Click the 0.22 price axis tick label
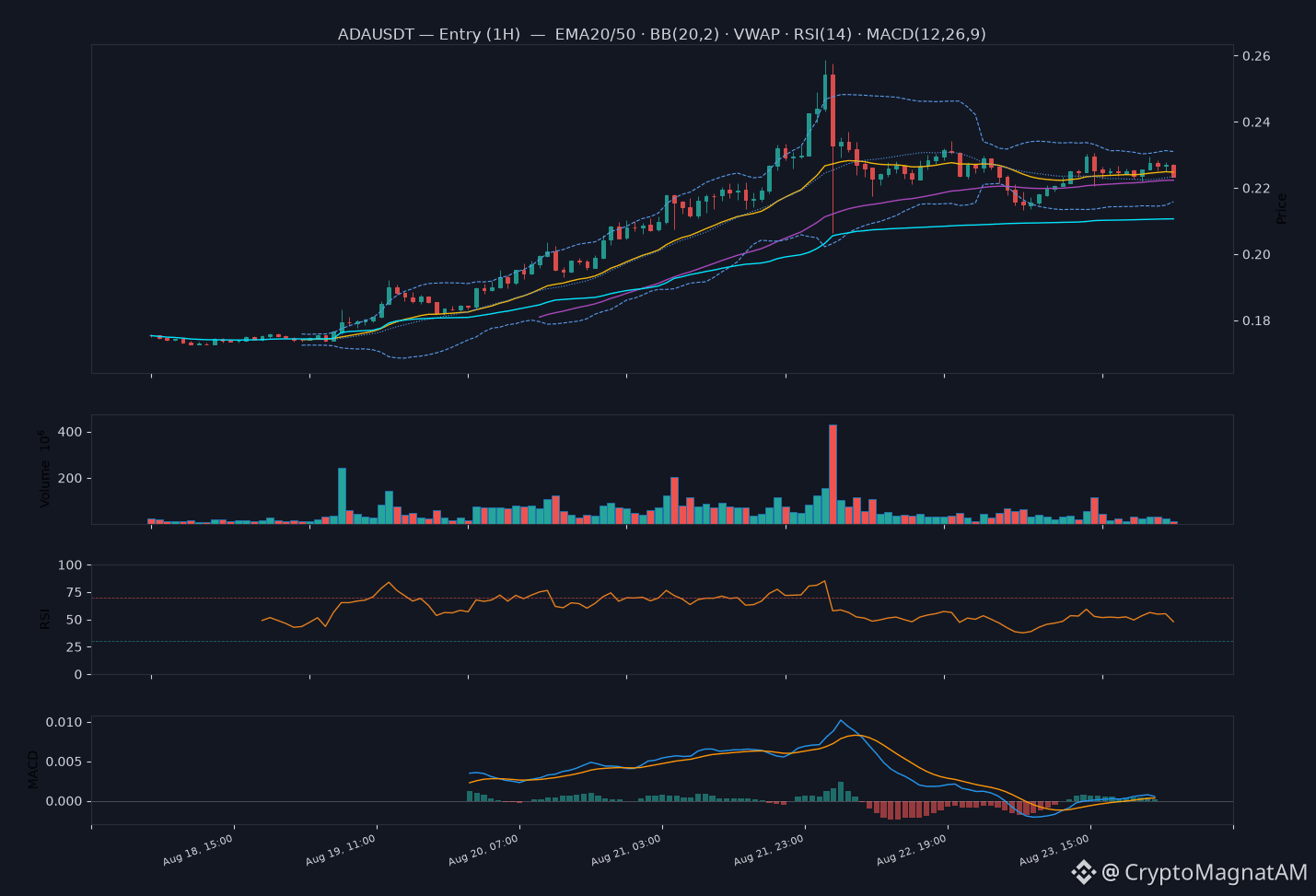This screenshot has width=1316, height=896. click(1256, 189)
